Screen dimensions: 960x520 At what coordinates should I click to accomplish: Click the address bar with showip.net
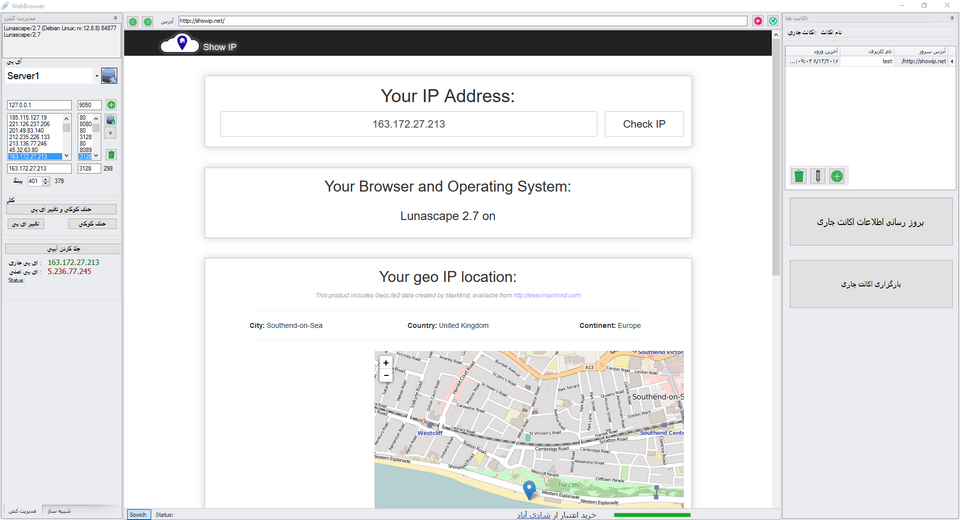click(462, 21)
